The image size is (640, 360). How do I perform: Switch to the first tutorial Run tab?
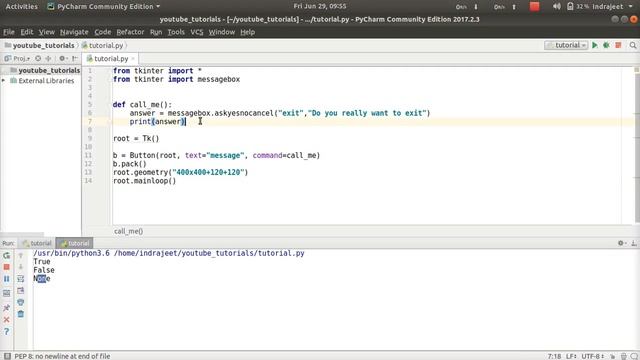click(x=37, y=243)
